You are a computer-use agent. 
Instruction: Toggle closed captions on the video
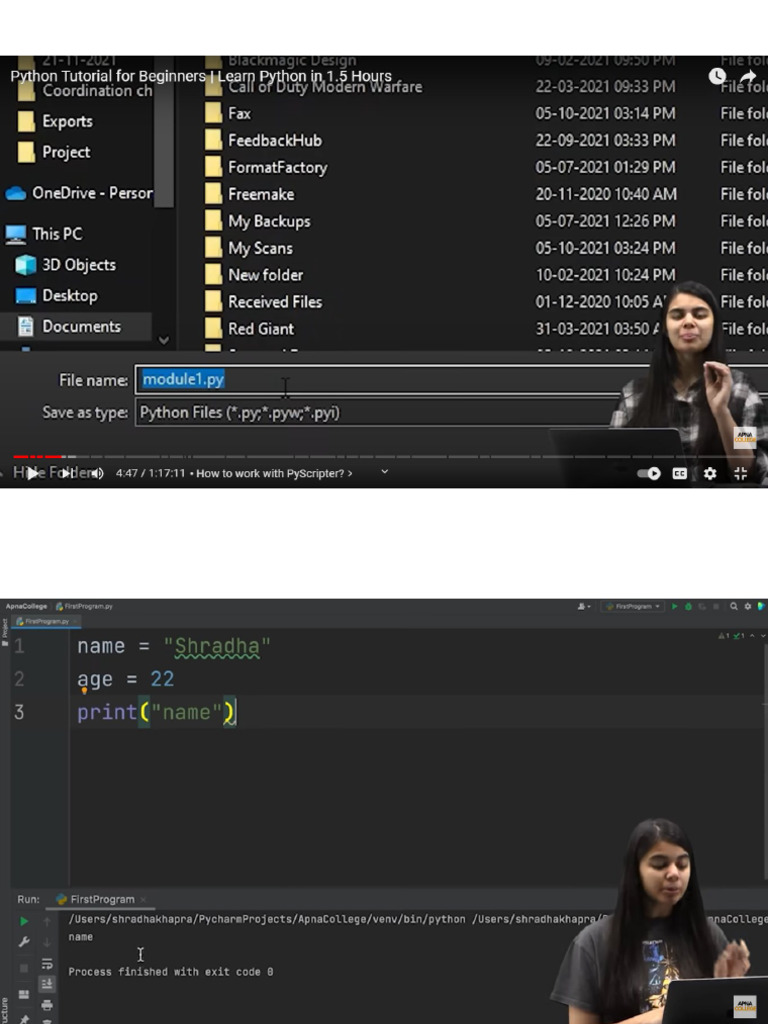tap(680, 473)
